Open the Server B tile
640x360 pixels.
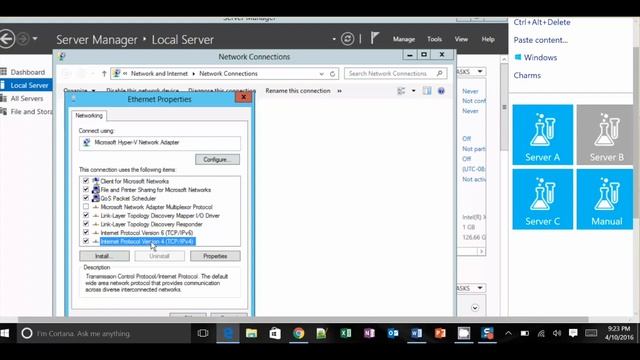point(604,135)
